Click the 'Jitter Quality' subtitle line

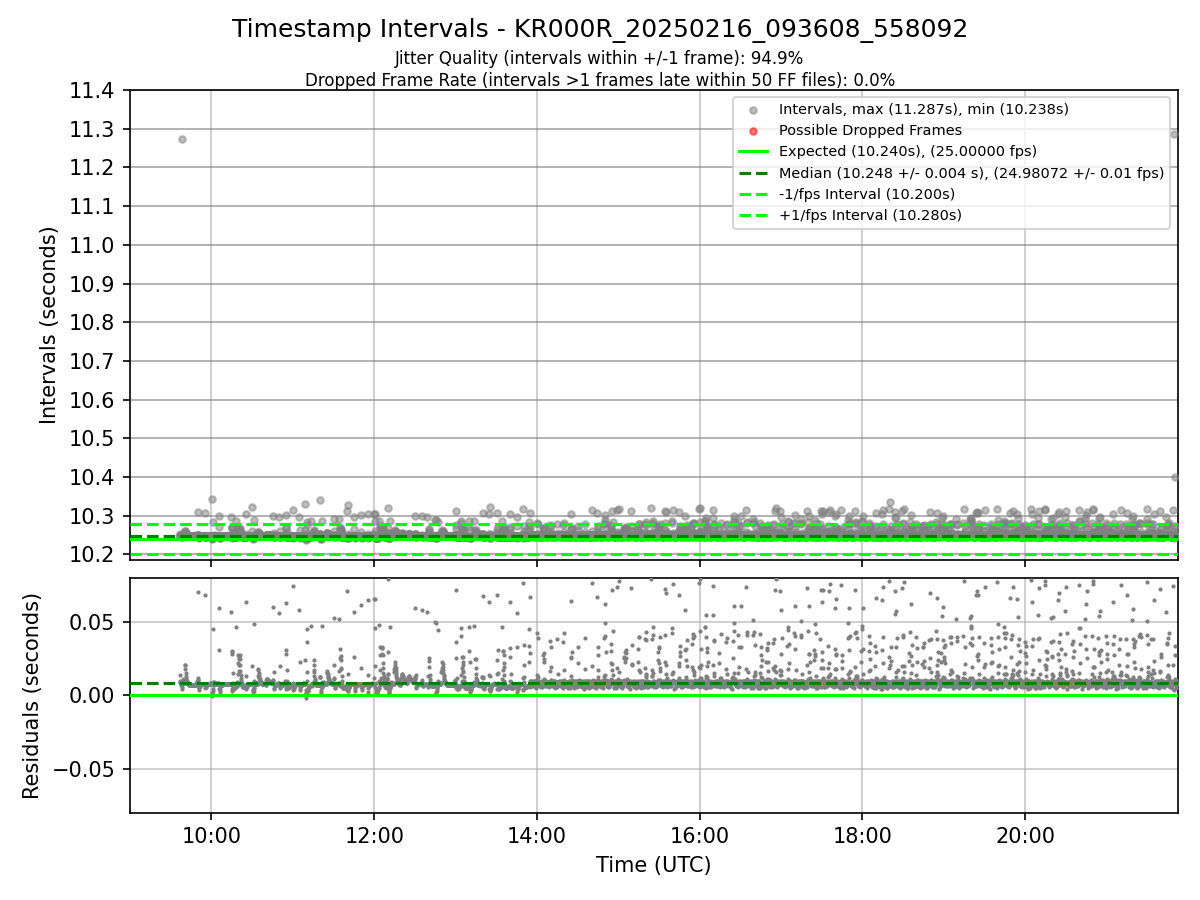[x=599, y=58]
